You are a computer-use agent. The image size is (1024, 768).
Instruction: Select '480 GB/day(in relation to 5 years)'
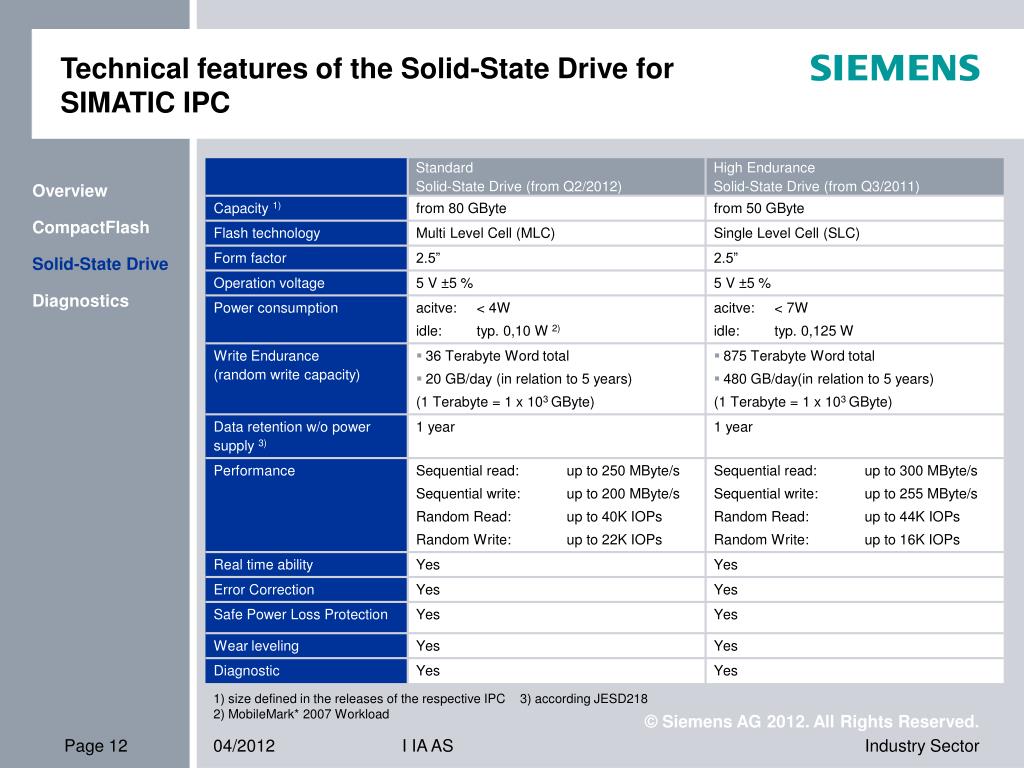pyautogui.click(x=828, y=379)
